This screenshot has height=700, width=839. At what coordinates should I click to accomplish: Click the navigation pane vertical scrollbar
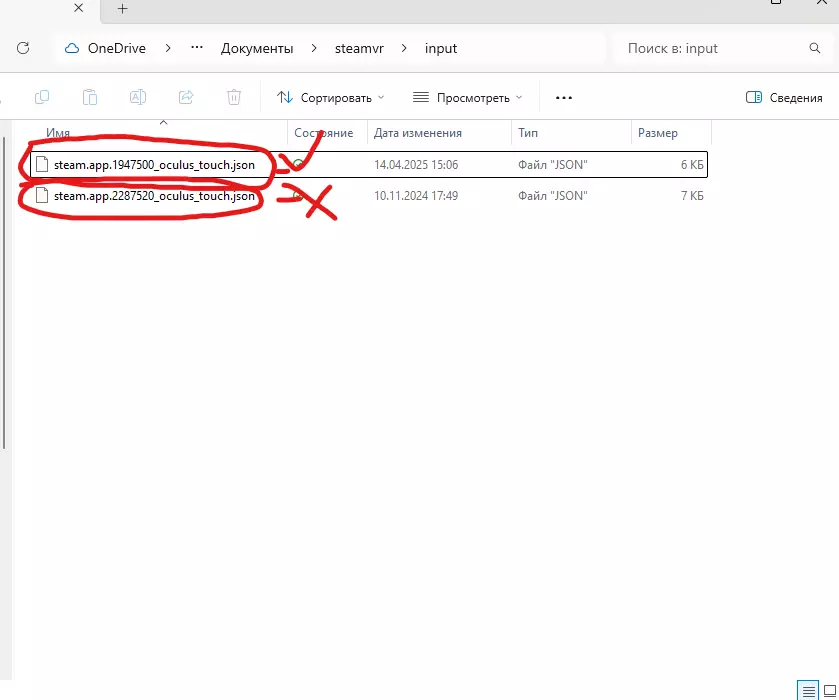click(4, 293)
